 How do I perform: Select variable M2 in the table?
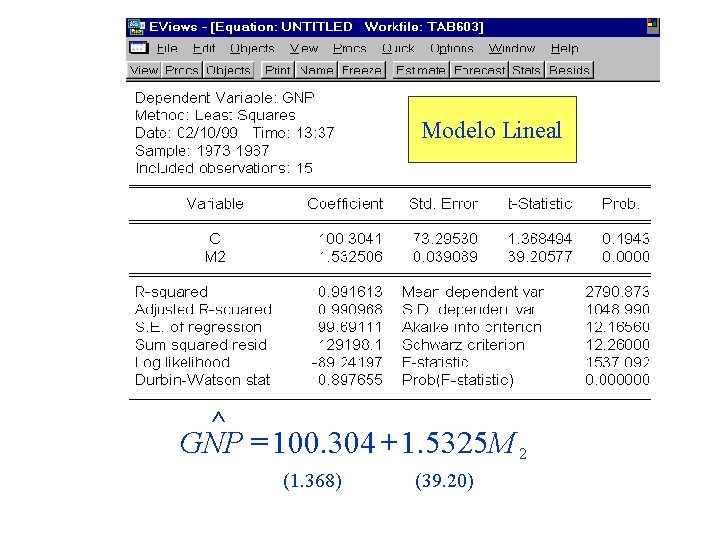[x=215, y=257]
